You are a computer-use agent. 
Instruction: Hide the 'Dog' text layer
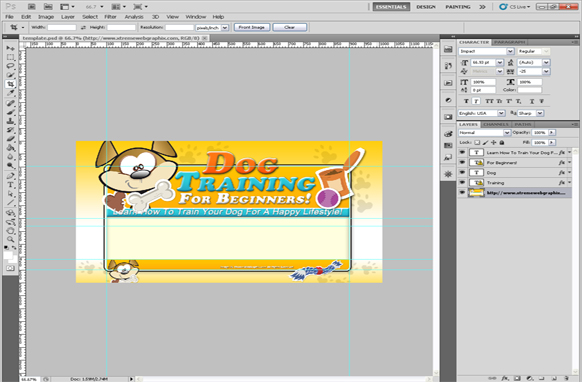click(462, 173)
